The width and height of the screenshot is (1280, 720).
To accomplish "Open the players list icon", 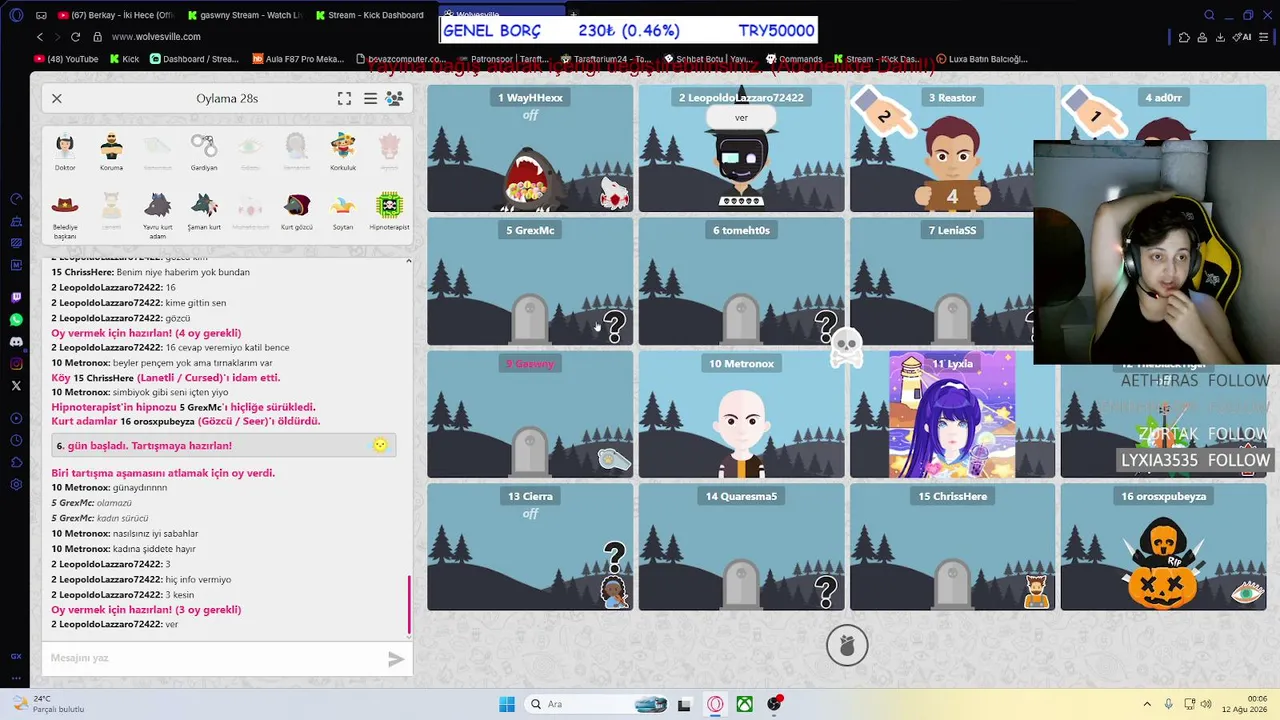I will (395, 98).
